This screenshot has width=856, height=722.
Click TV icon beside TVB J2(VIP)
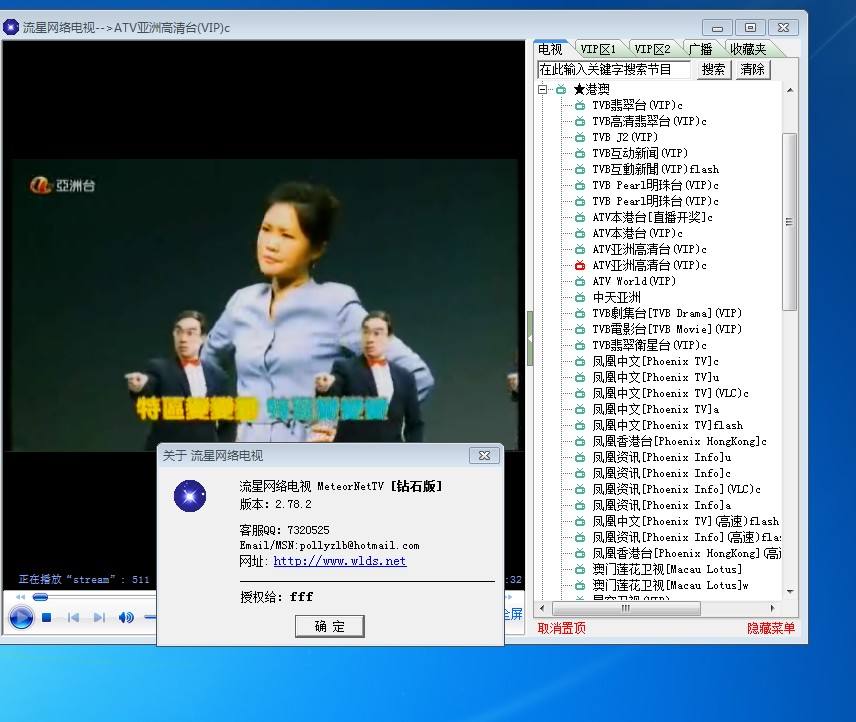tap(580, 137)
